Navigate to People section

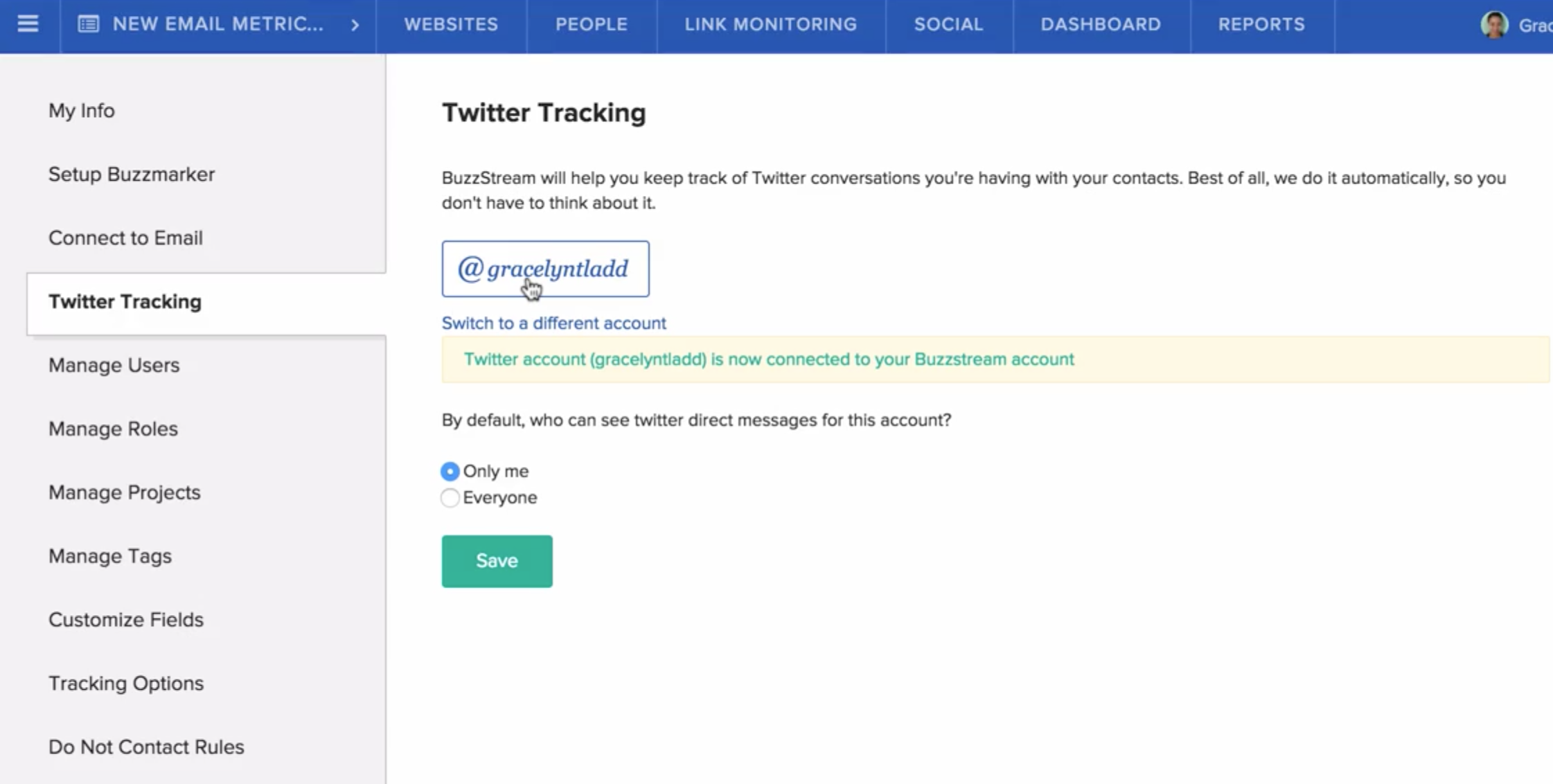(x=590, y=24)
